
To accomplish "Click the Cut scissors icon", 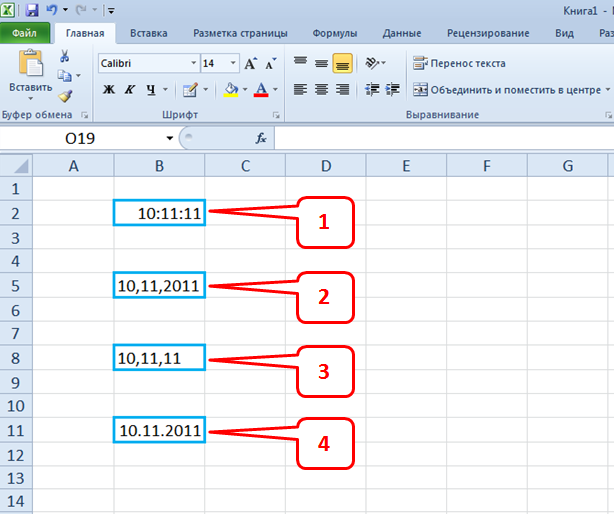I will click(x=65, y=56).
